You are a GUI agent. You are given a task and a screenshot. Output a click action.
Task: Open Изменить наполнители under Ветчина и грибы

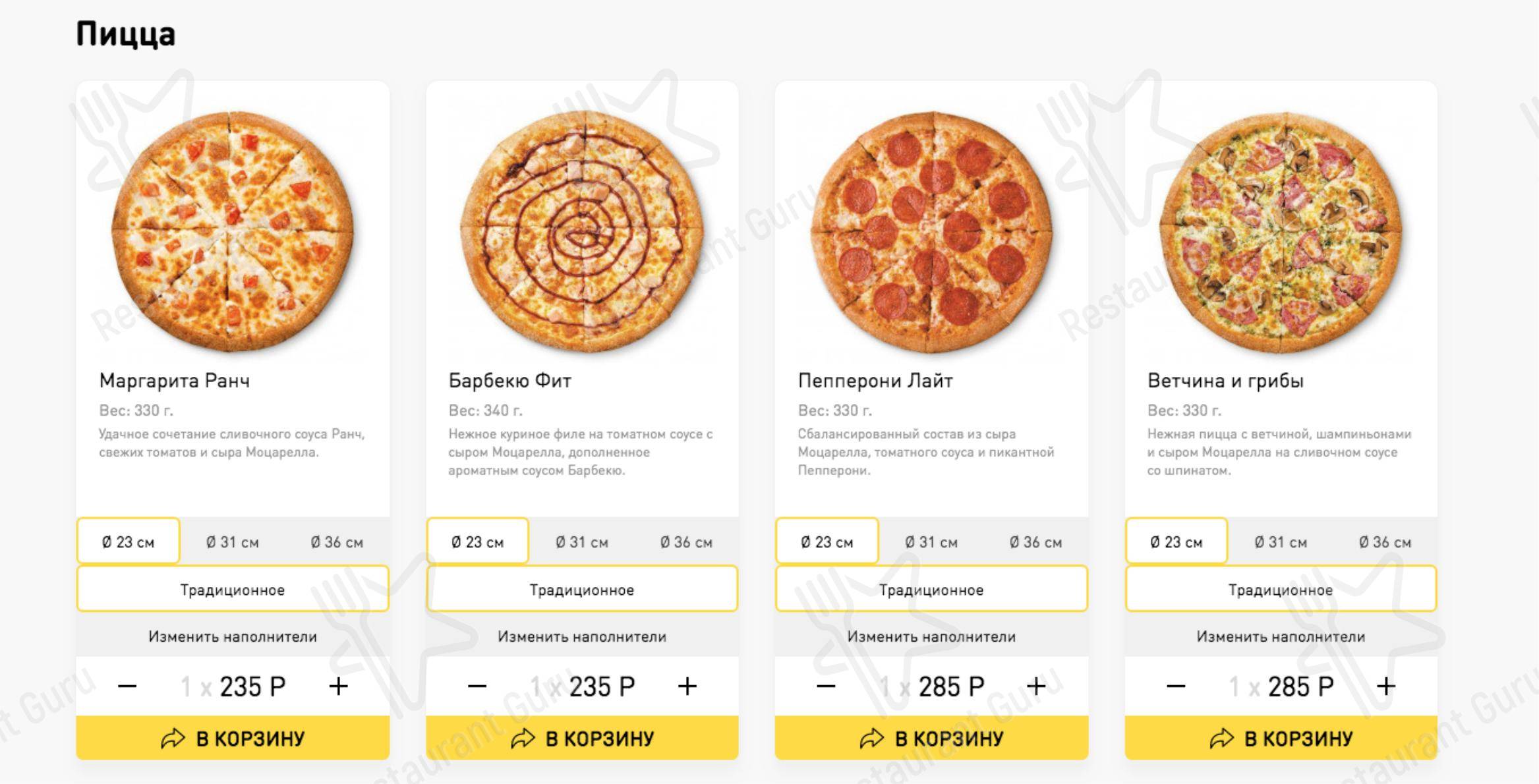[x=1280, y=636]
